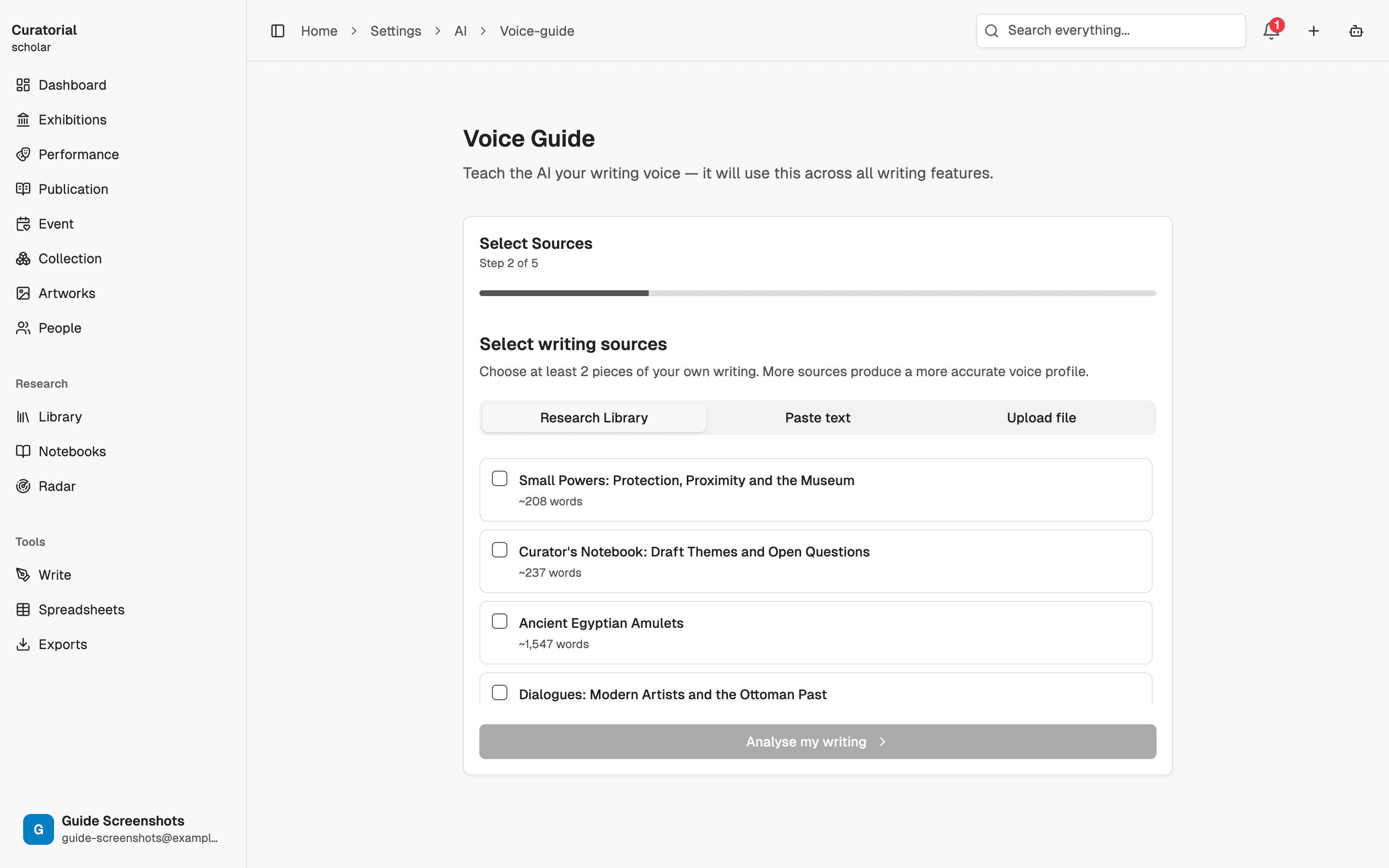Click the AI breadcrumb
The height and width of the screenshot is (868, 1389).
[460, 31]
